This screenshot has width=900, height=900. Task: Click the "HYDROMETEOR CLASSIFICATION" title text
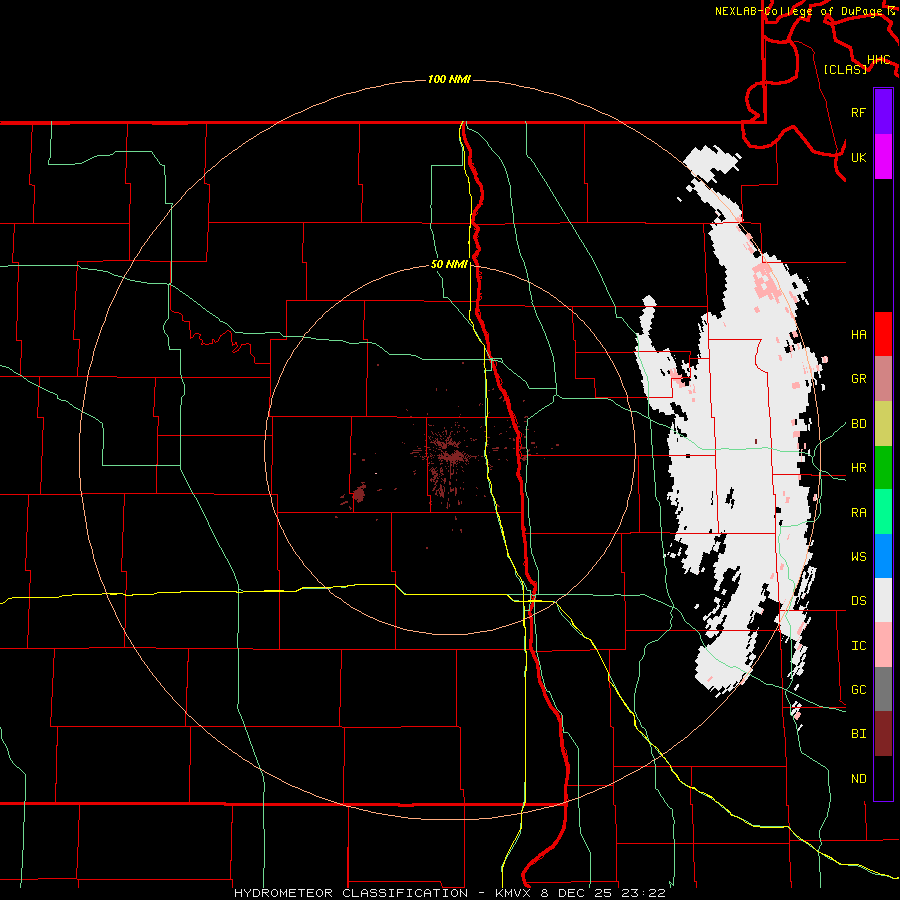[351, 893]
